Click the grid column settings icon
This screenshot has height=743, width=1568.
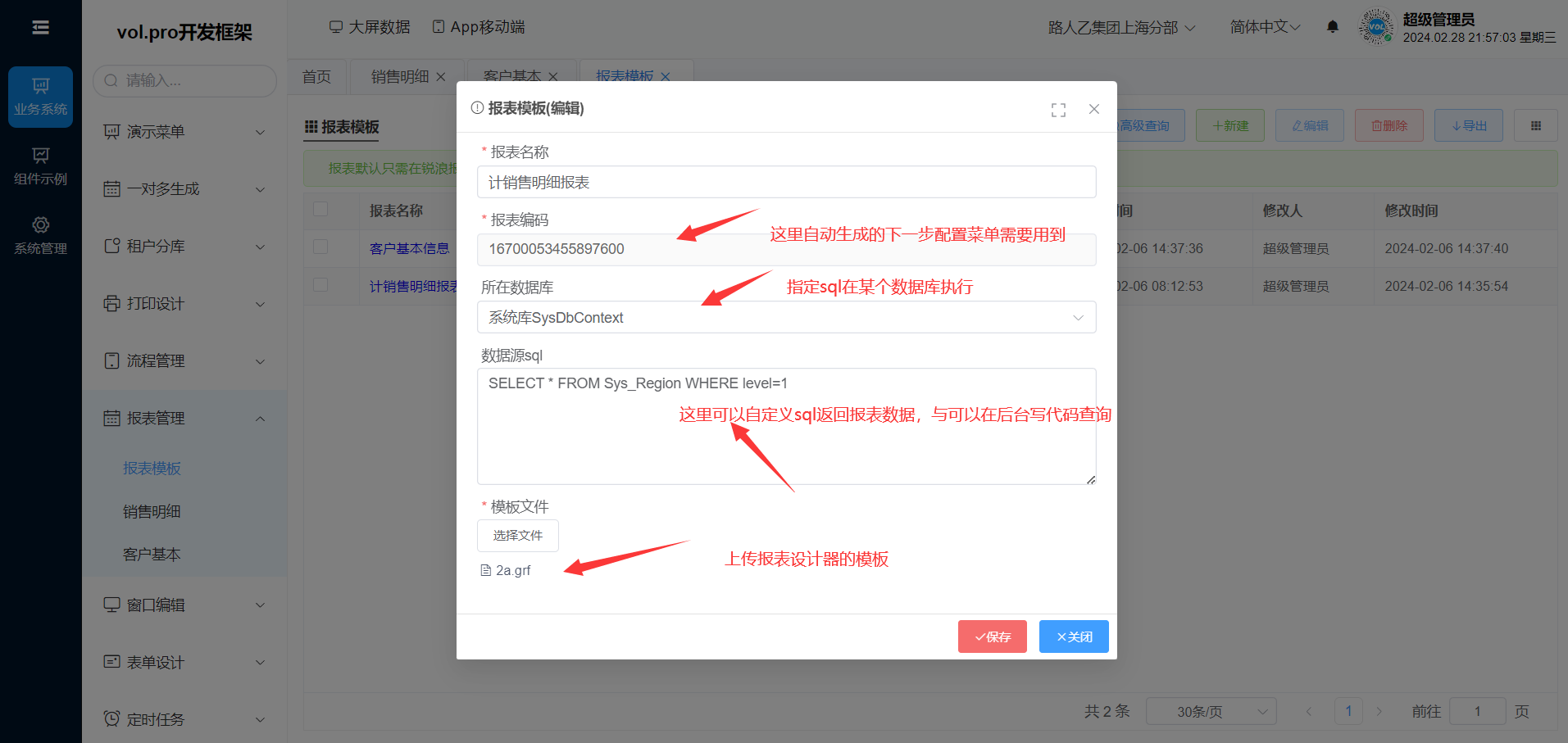[1535, 125]
